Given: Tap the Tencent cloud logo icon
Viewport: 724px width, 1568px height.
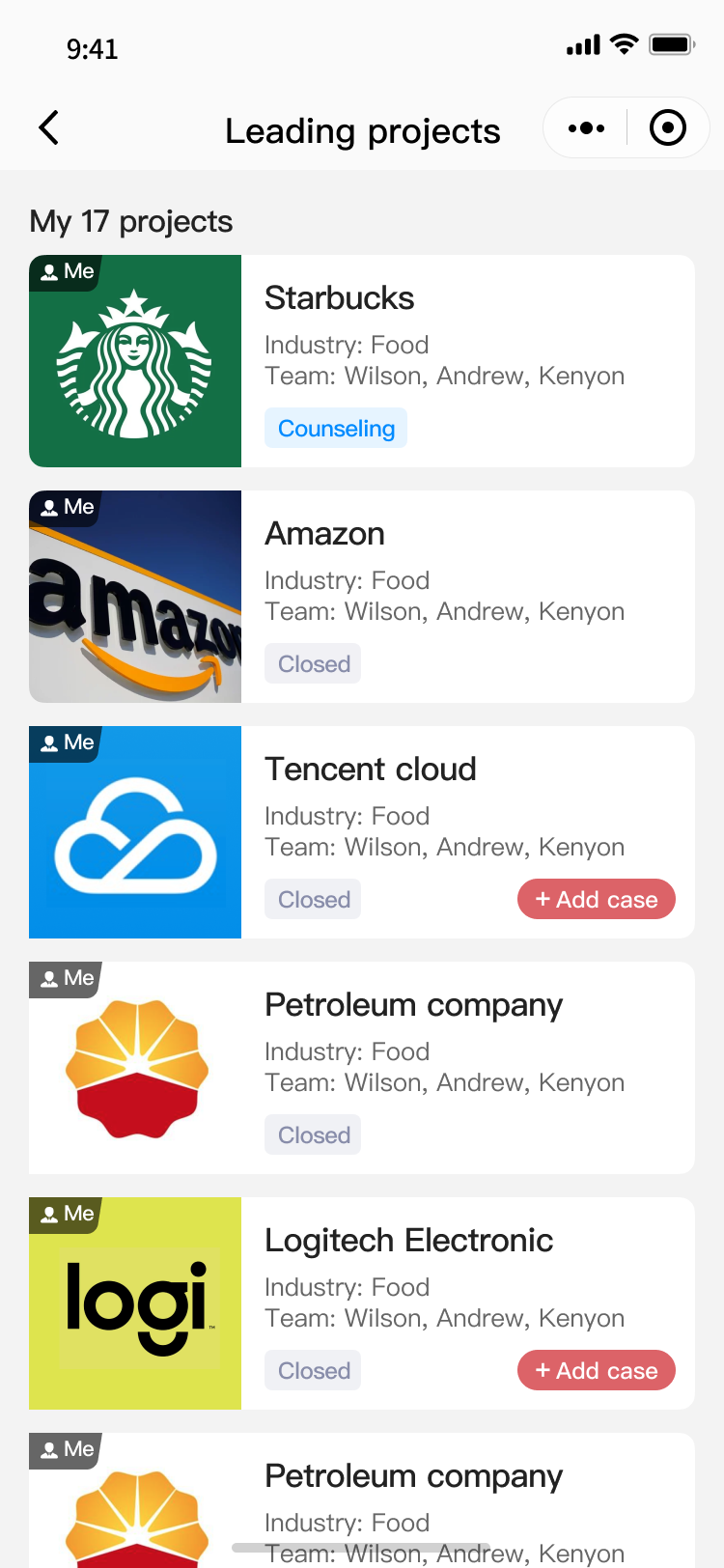Looking at the screenshot, I should pyautogui.click(x=135, y=834).
